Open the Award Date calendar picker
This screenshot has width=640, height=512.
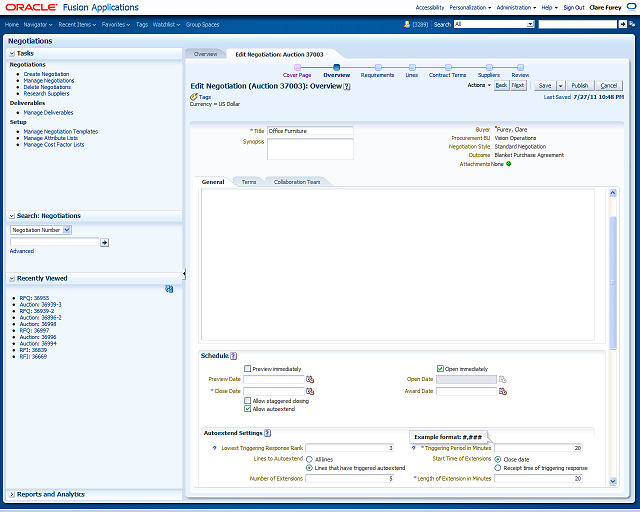(503, 392)
